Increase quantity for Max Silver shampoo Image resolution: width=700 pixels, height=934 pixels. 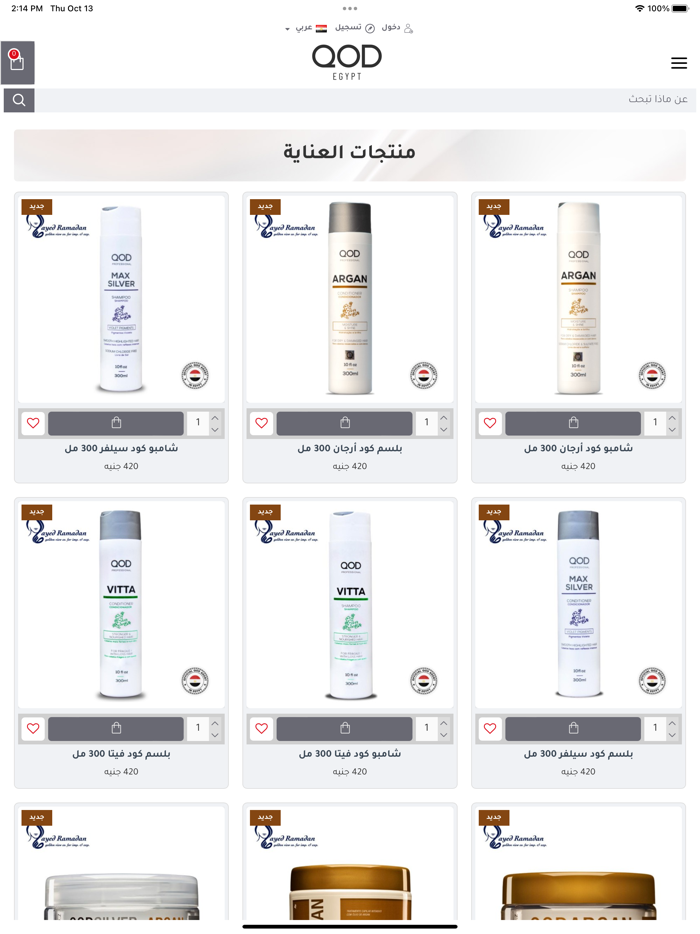pyautogui.click(x=215, y=418)
